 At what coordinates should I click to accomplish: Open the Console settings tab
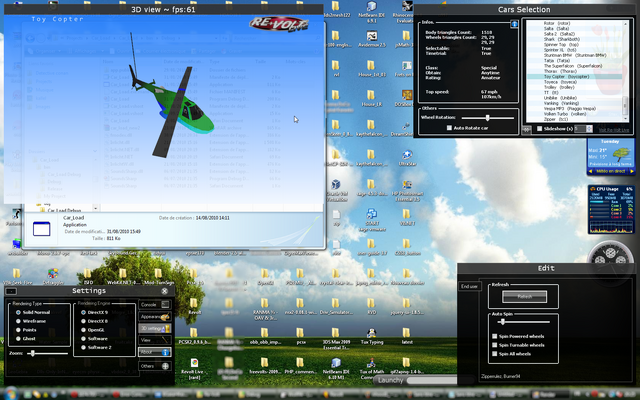(155, 304)
